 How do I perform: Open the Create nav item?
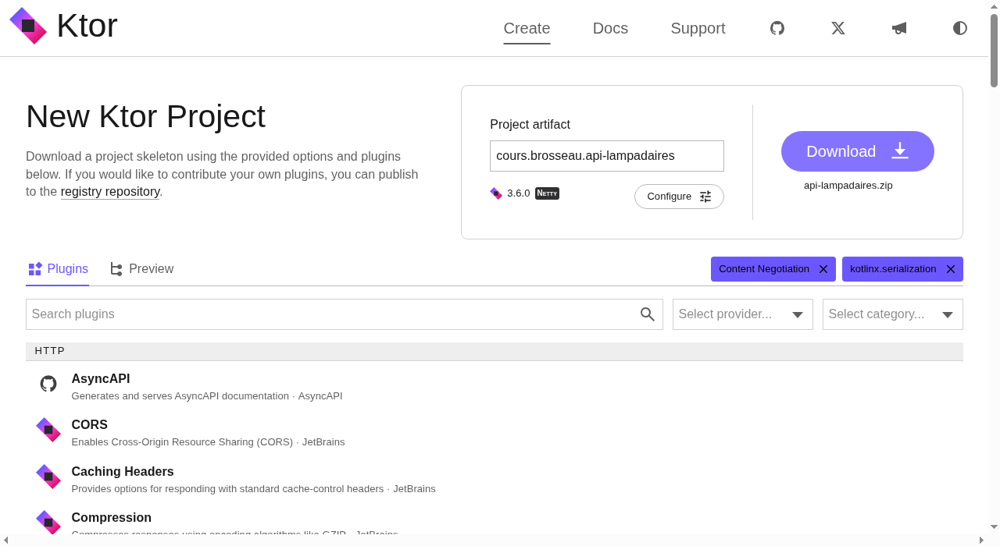tap(527, 28)
